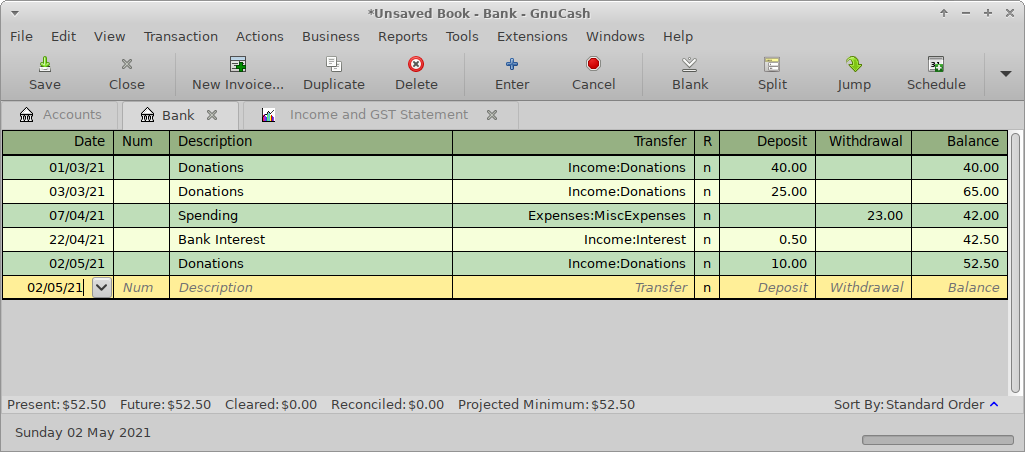
Task: Open the Edit menu
Action: (x=63, y=37)
